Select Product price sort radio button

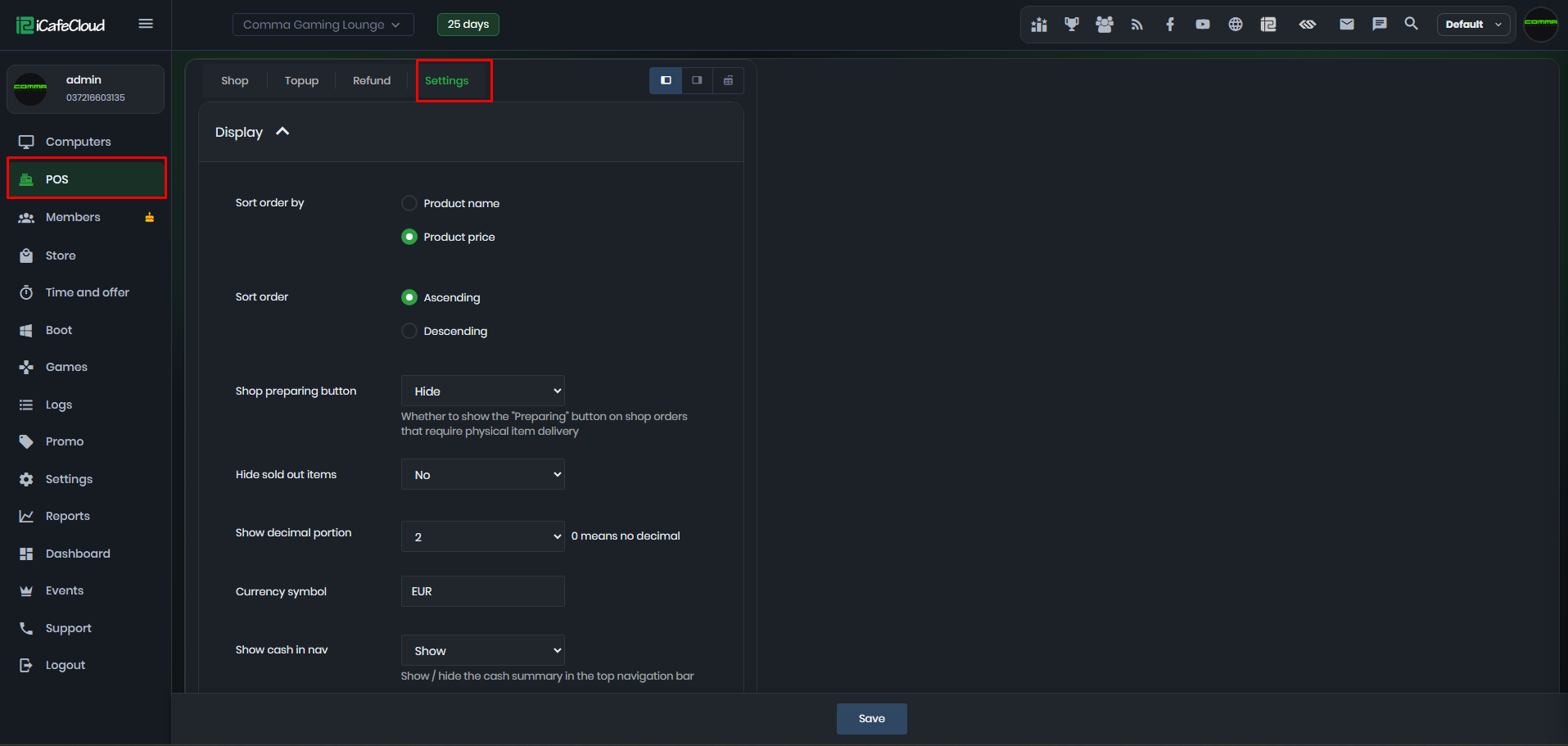pyautogui.click(x=409, y=237)
